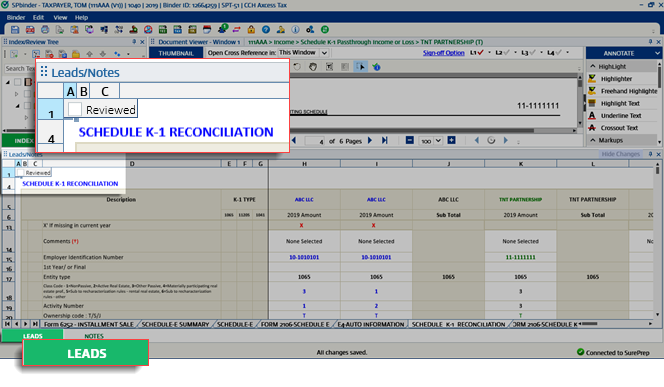Screen dimensions: 664x387
Task: Toggle the L4 sign-off checkmark
Action: (558, 53)
